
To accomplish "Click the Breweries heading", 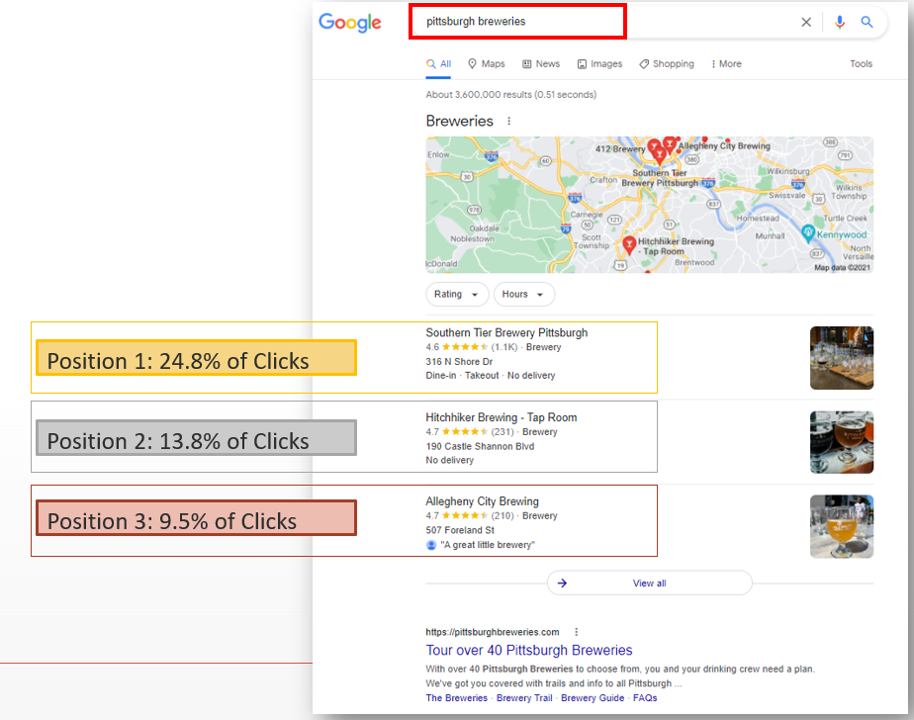I will (x=459, y=121).
